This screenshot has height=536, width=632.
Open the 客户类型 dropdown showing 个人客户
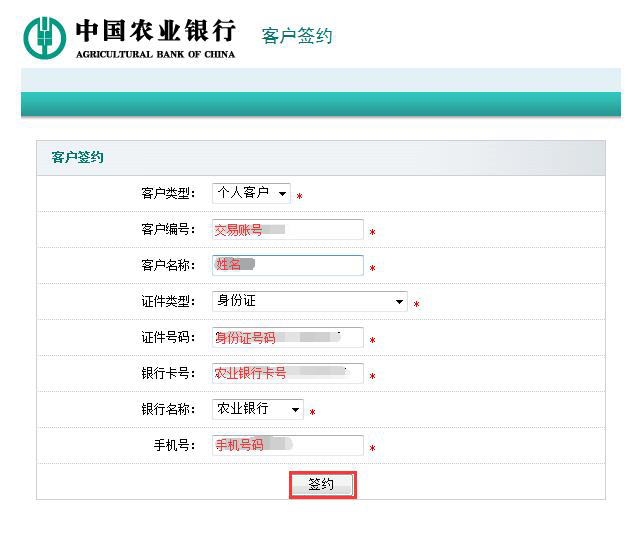[x=251, y=193]
